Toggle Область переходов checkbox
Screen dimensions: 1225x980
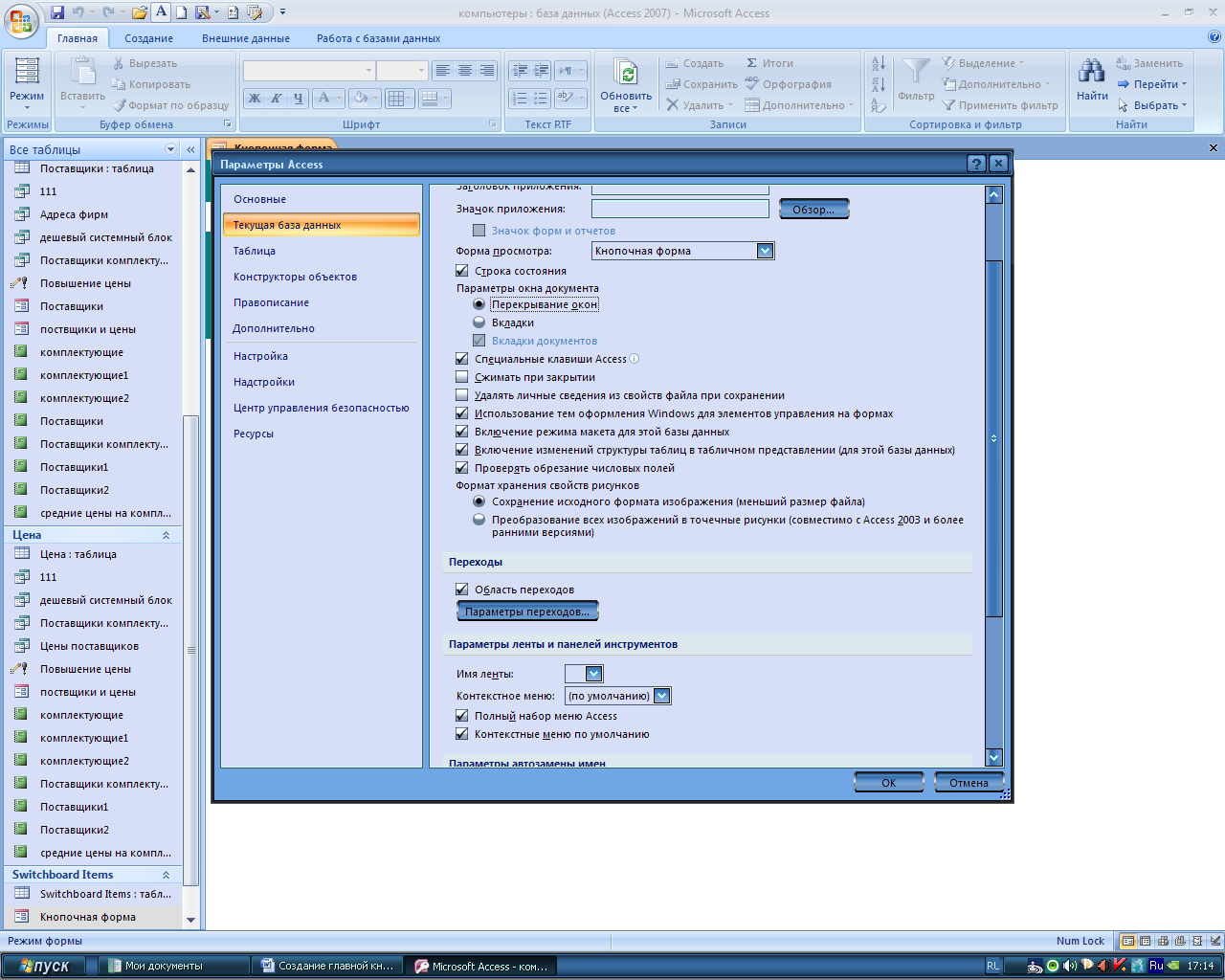[x=462, y=590]
